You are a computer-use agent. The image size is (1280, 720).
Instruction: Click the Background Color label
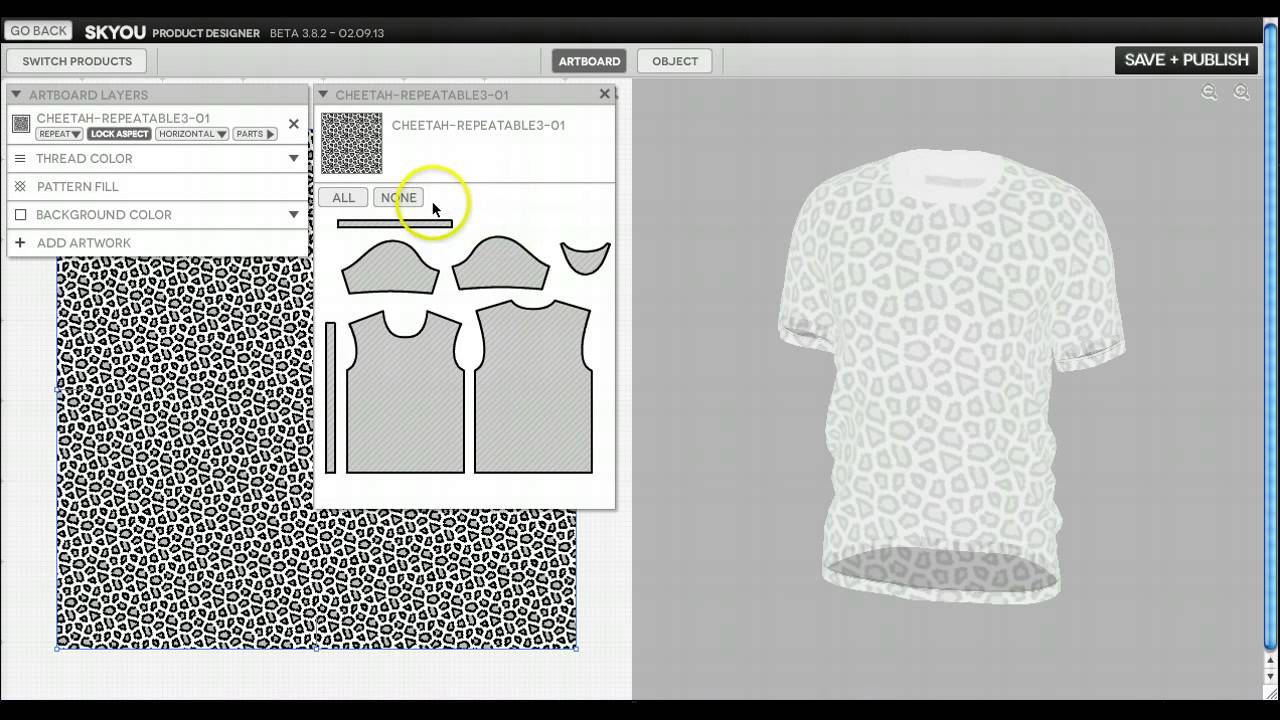coord(104,215)
